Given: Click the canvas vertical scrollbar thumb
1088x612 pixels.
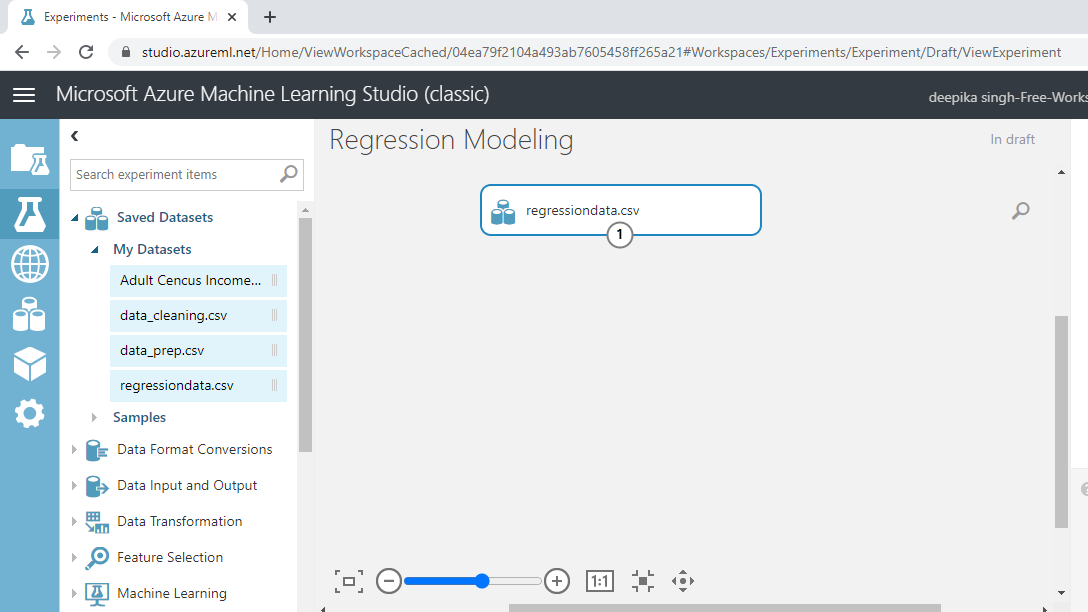Looking at the screenshot, I should [x=1061, y=422].
